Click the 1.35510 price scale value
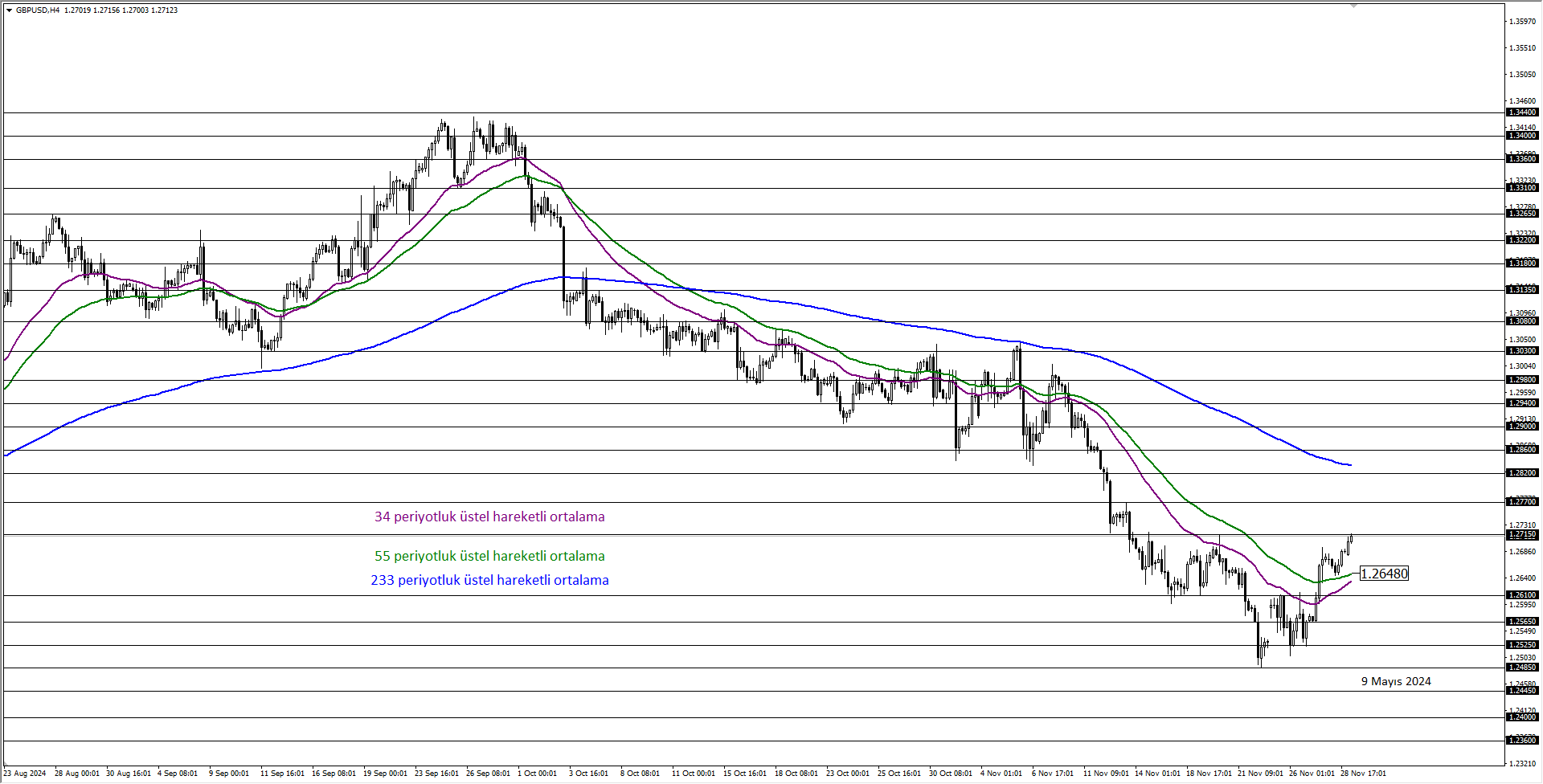The width and height of the screenshot is (1543, 784). click(1523, 48)
